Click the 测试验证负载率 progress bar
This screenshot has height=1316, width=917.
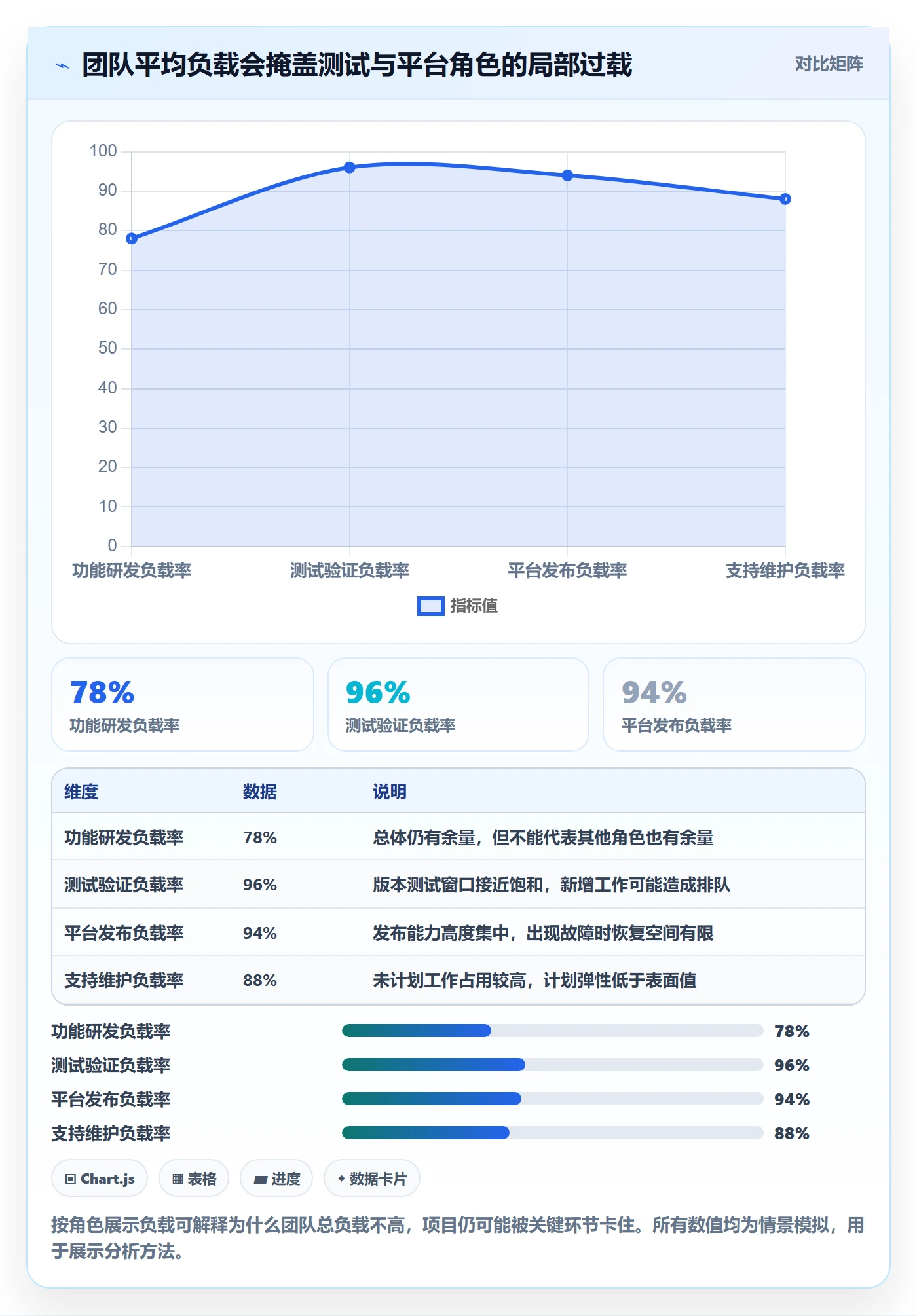552,1065
